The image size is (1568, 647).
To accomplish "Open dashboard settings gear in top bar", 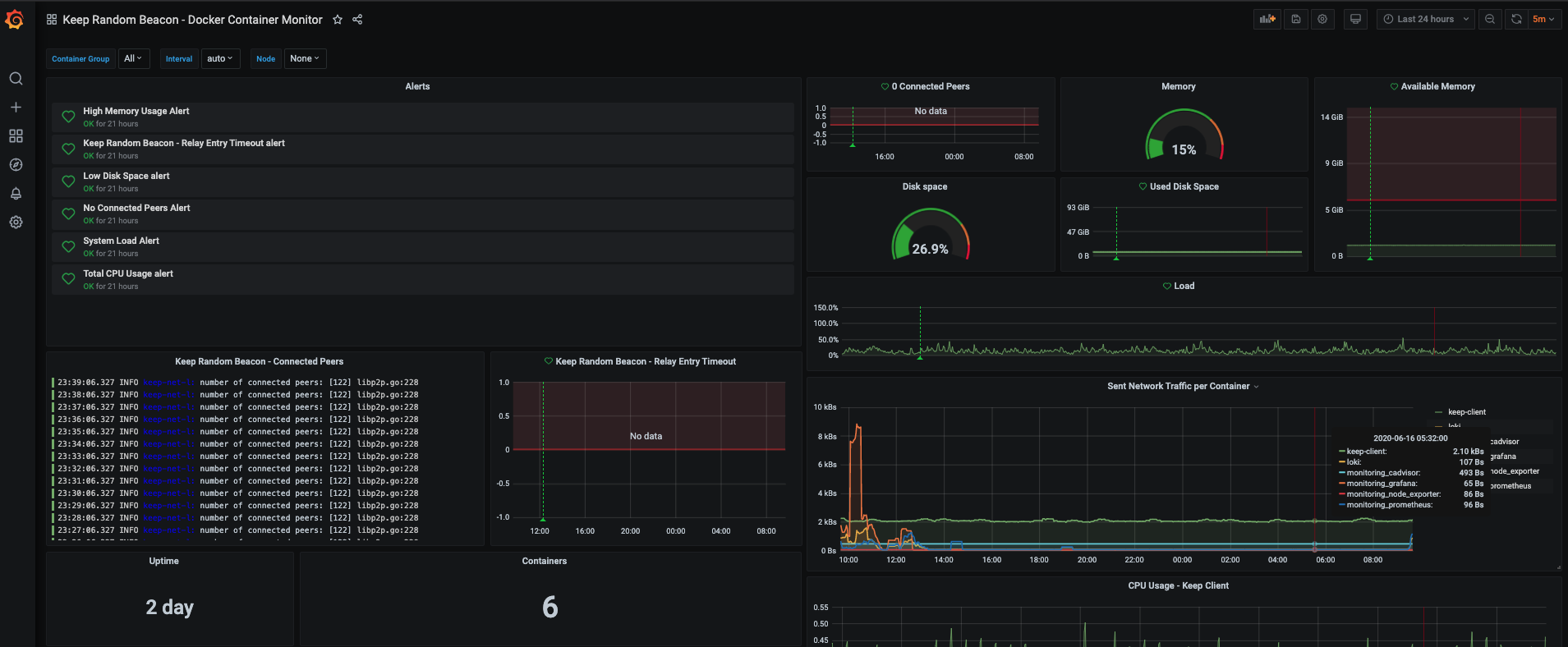I will coord(1322,19).
